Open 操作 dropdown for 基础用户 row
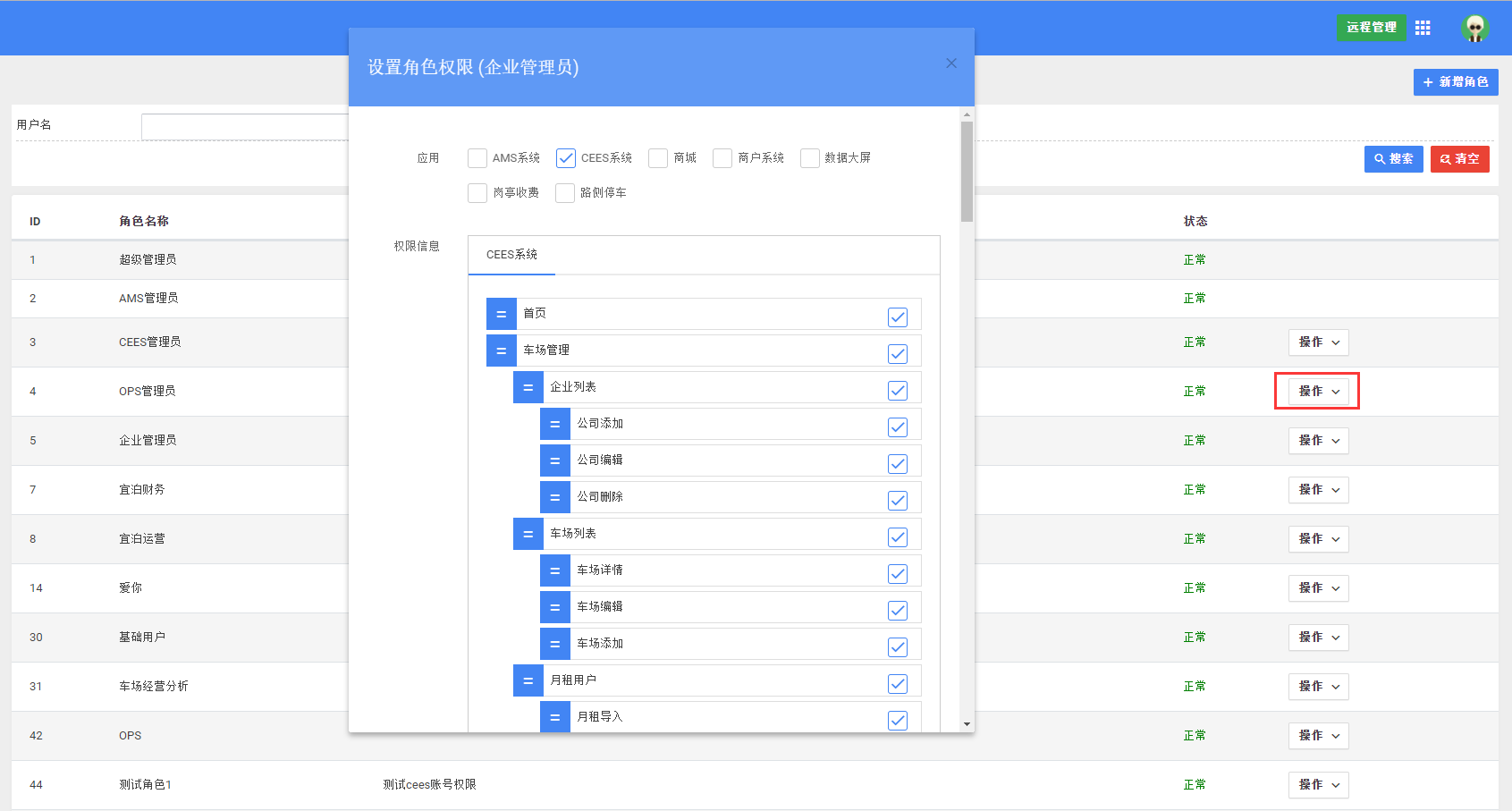Image resolution: width=1512 pixels, height=811 pixels. (1319, 638)
